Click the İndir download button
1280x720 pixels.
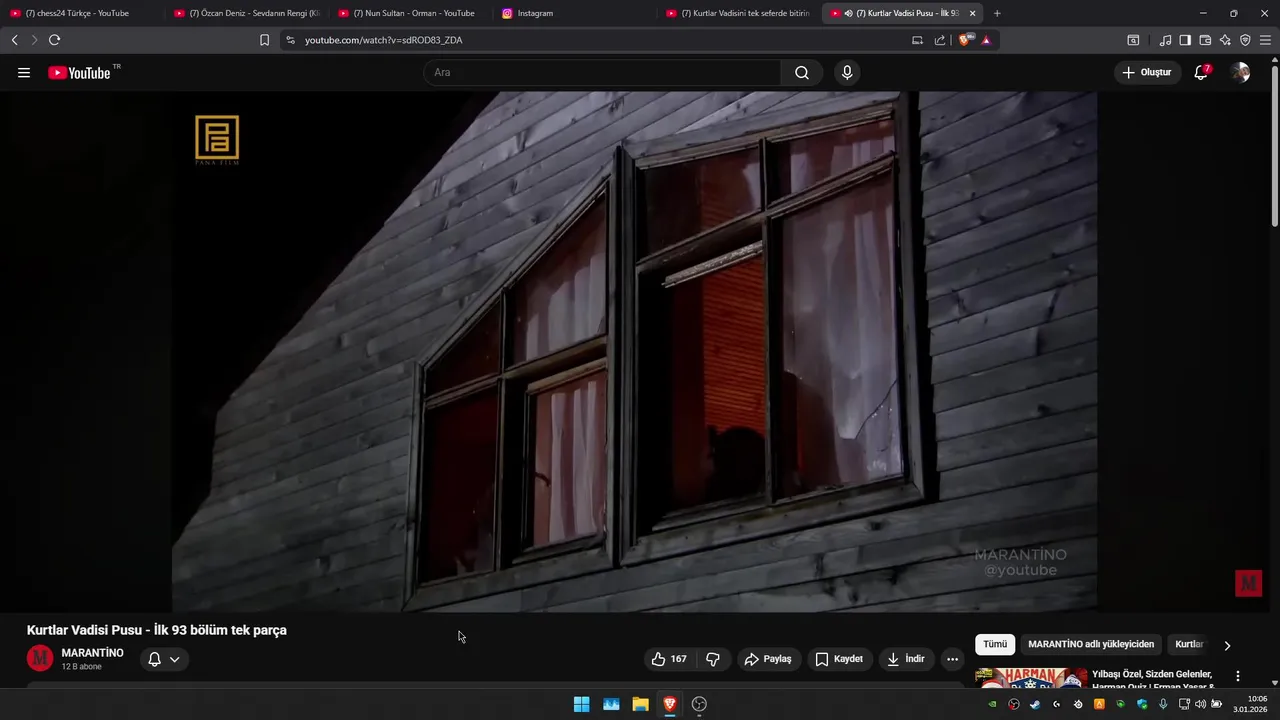click(906, 659)
